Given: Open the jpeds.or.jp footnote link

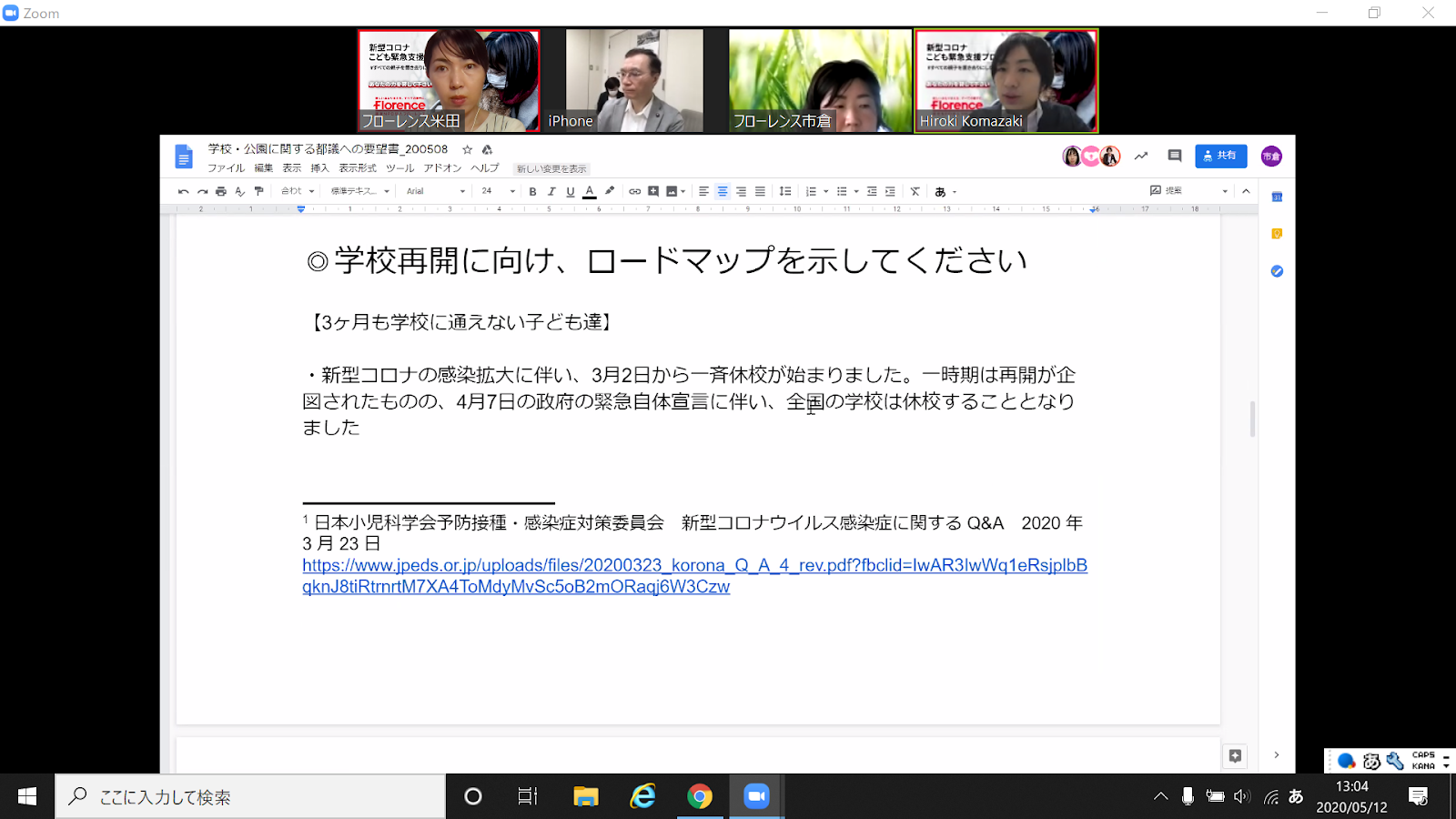Looking at the screenshot, I should [694, 565].
